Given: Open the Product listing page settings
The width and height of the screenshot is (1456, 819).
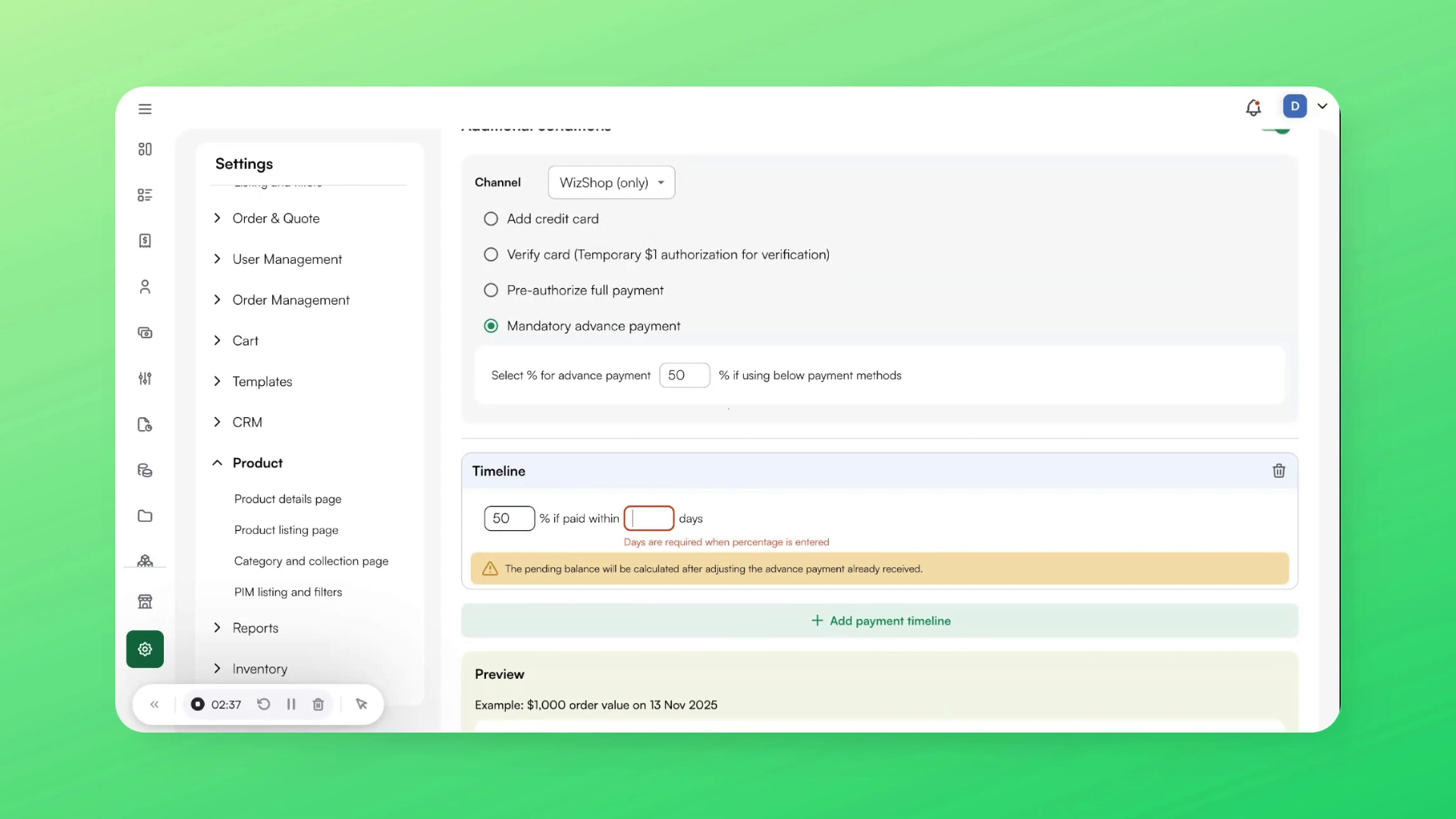Looking at the screenshot, I should [x=286, y=530].
